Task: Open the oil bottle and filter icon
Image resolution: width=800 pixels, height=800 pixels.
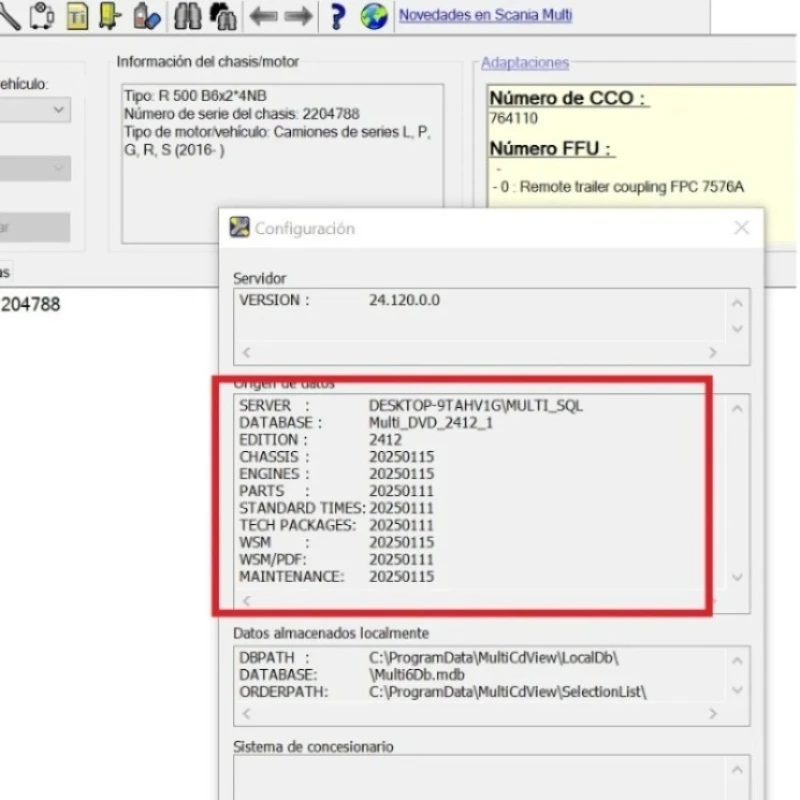Action: coord(146,15)
